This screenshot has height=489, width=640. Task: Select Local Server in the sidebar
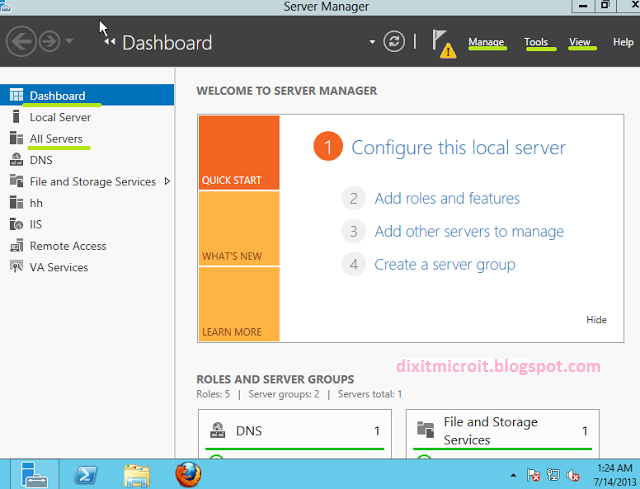pyautogui.click(x=87, y=117)
